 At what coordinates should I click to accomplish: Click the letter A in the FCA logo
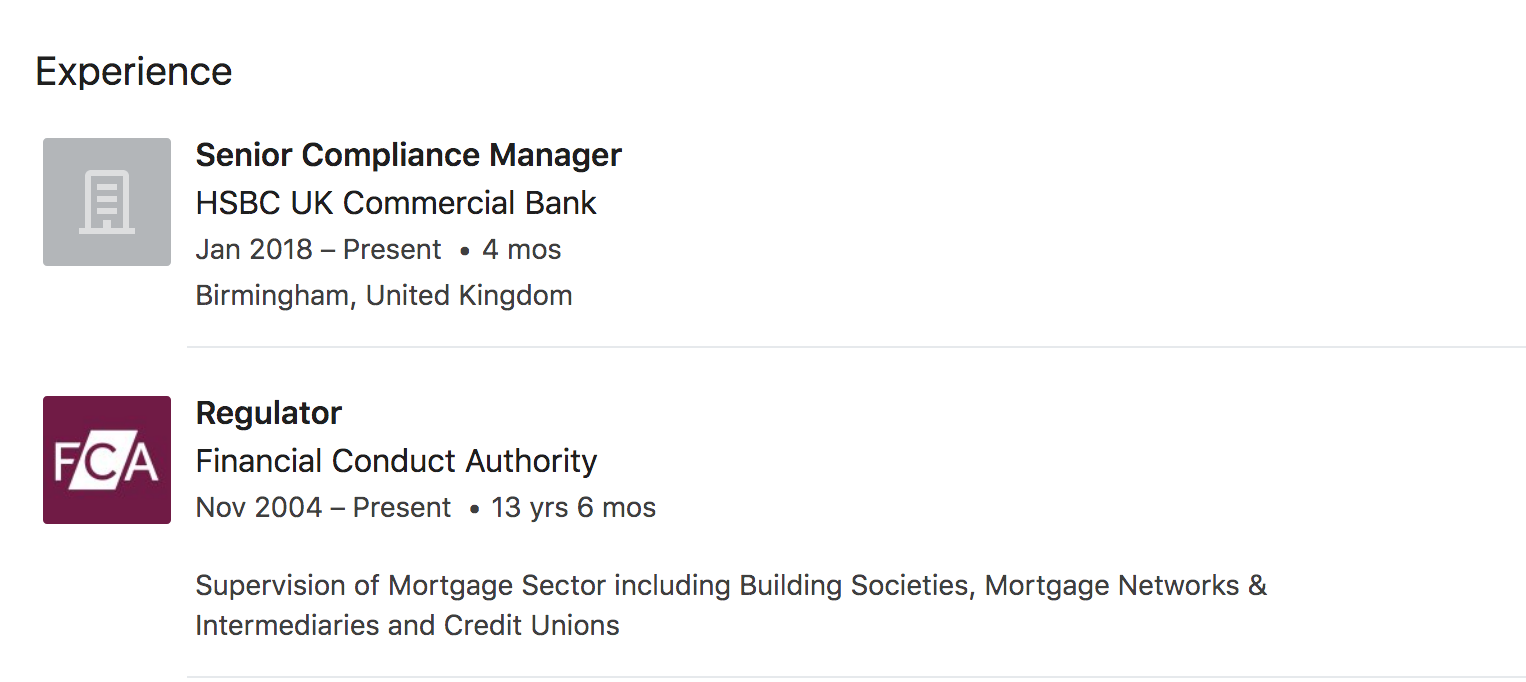(x=144, y=463)
